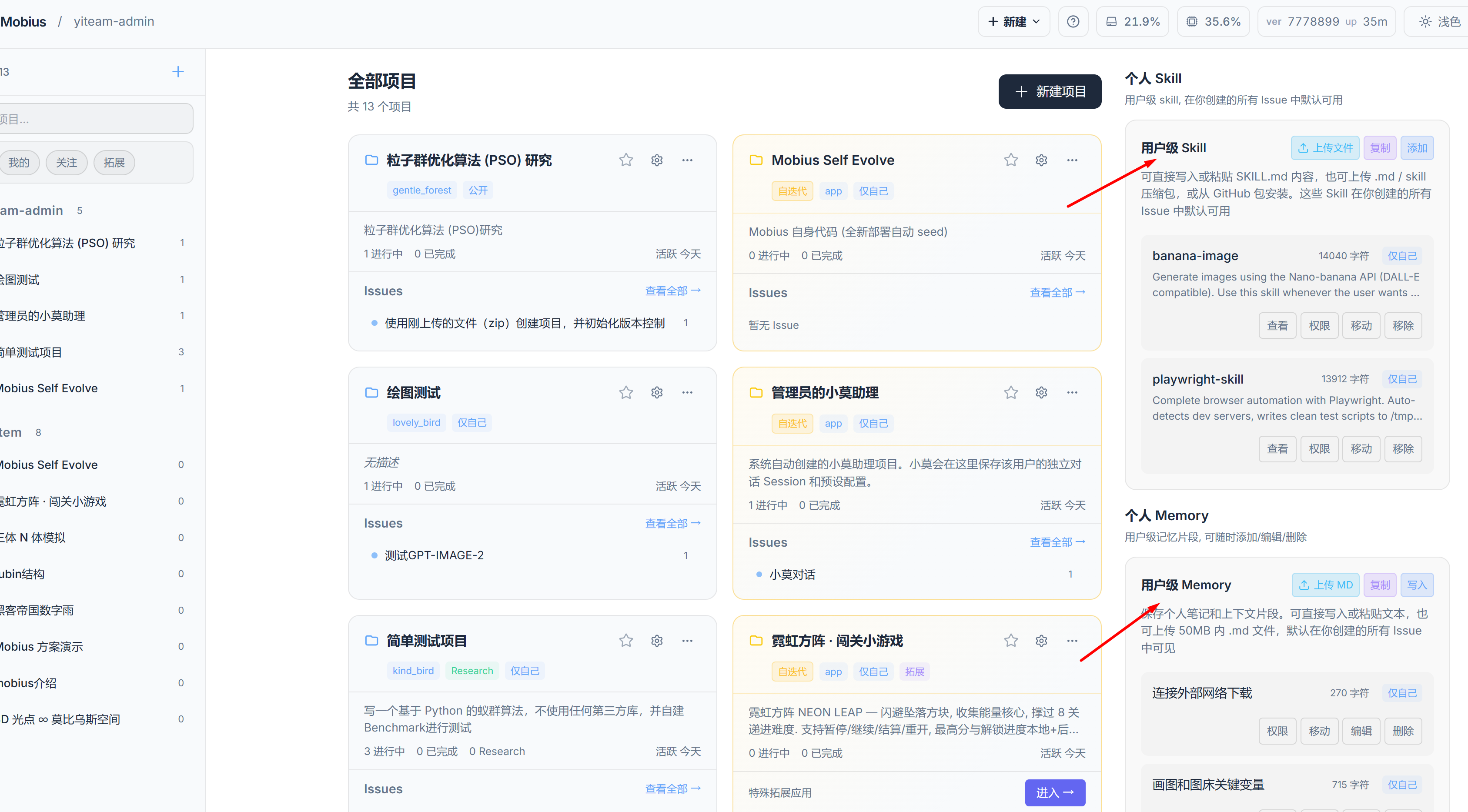
Task: Click the folder icon on 管理员的小莫助理 card
Action: pyautogui.click(x=756, y=393)
